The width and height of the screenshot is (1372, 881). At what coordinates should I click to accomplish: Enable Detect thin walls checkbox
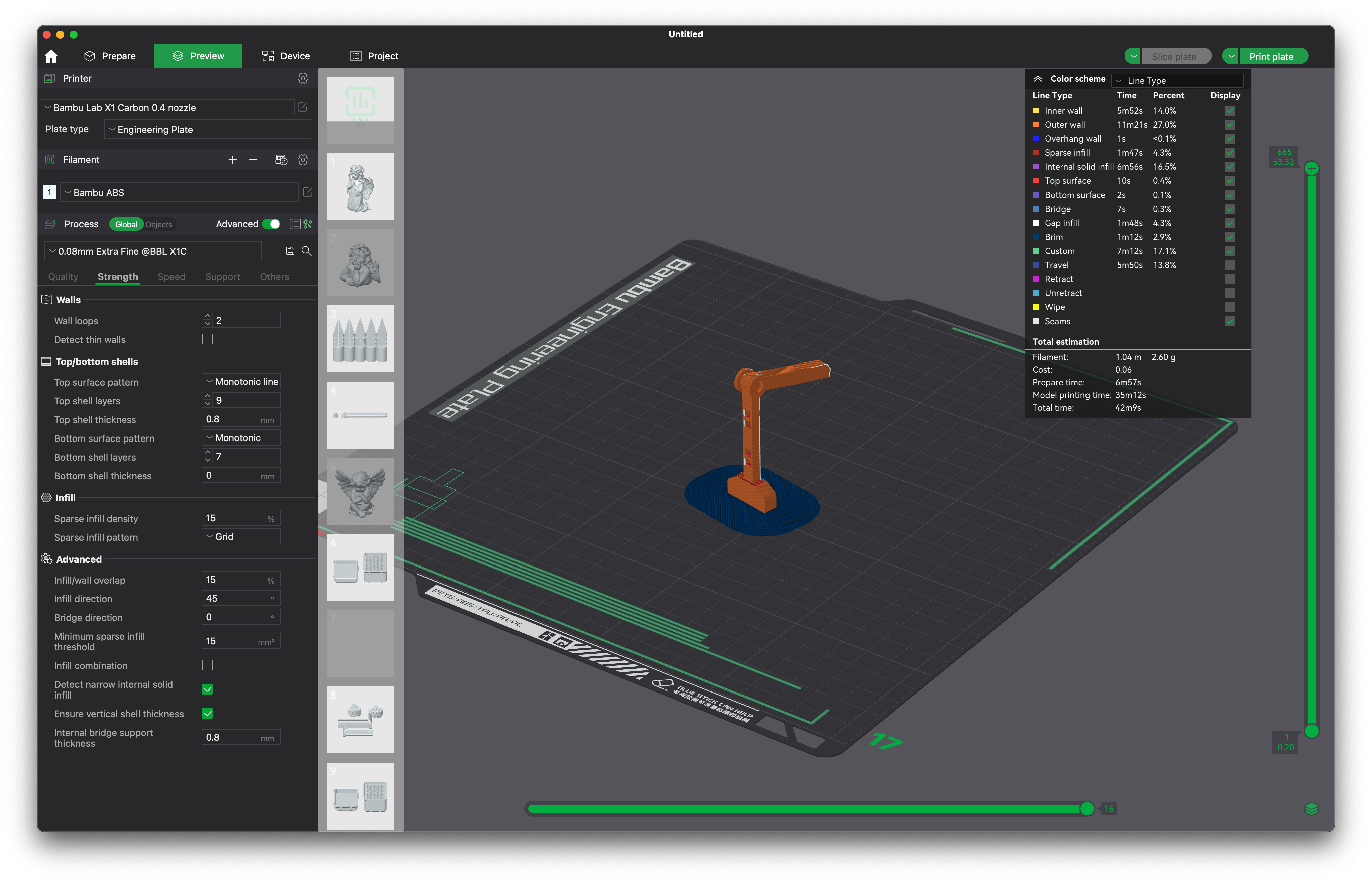coord(207,339)
